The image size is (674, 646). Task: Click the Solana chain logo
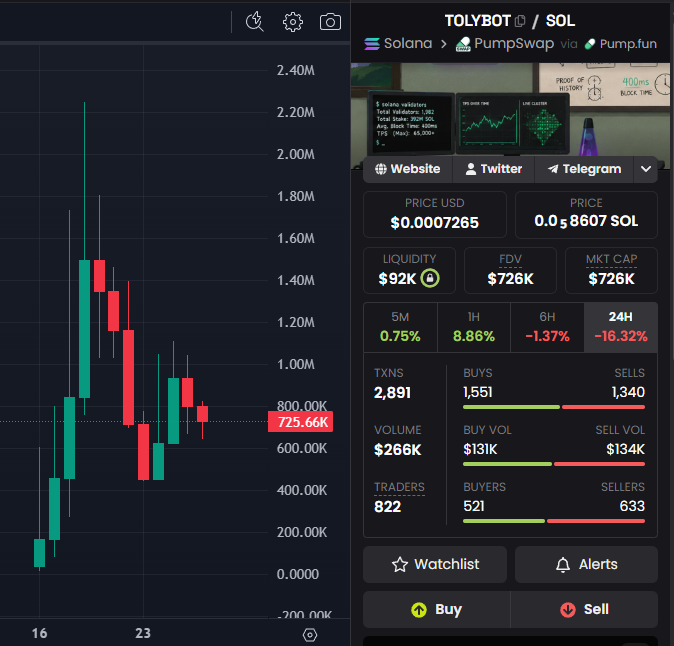coord(372,44)
